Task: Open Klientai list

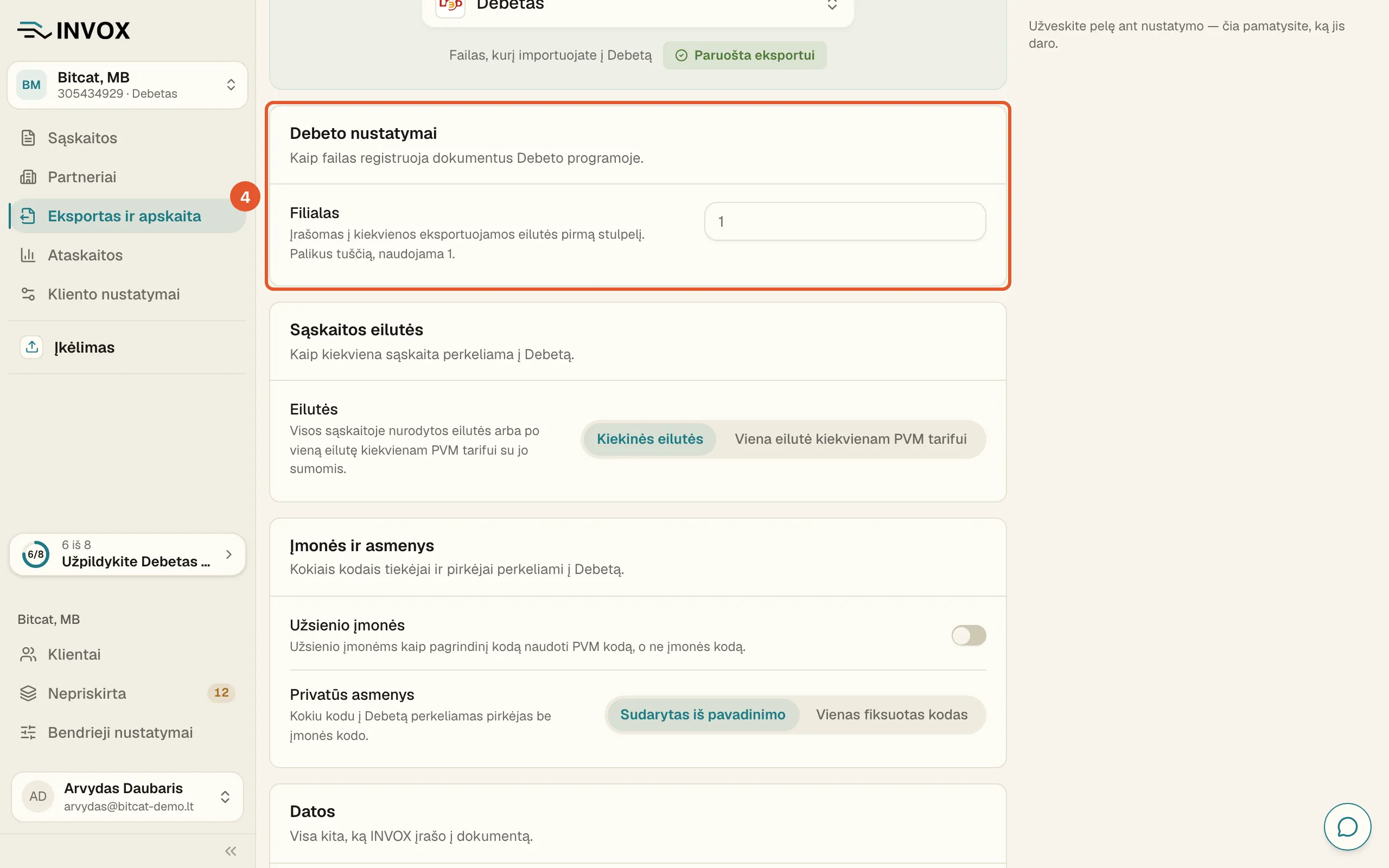Action: click(128, 654)
